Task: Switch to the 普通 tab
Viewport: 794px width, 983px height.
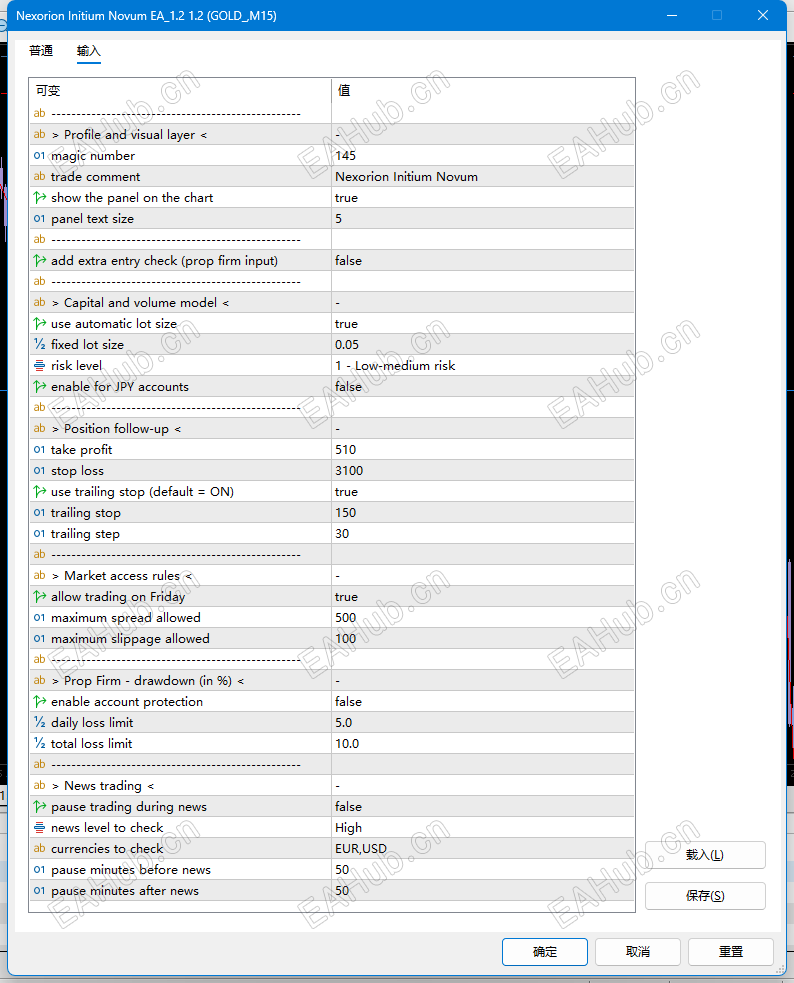Action: pyautogui.click(x=41, y=51)
